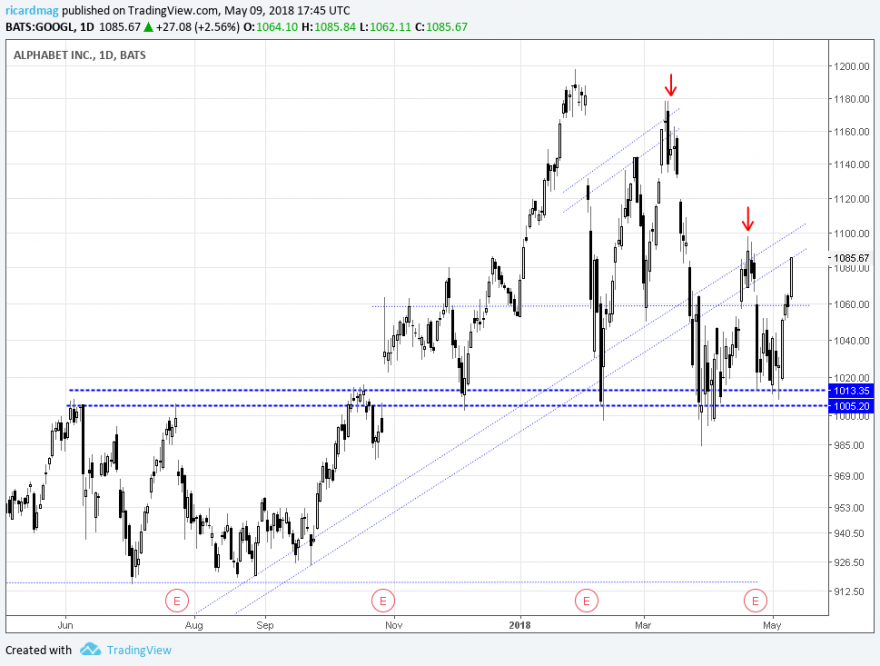The width and height of the screenshot is (880, 666).
Task: Click the 1100.00 price axis label
Action: point(851,233)
